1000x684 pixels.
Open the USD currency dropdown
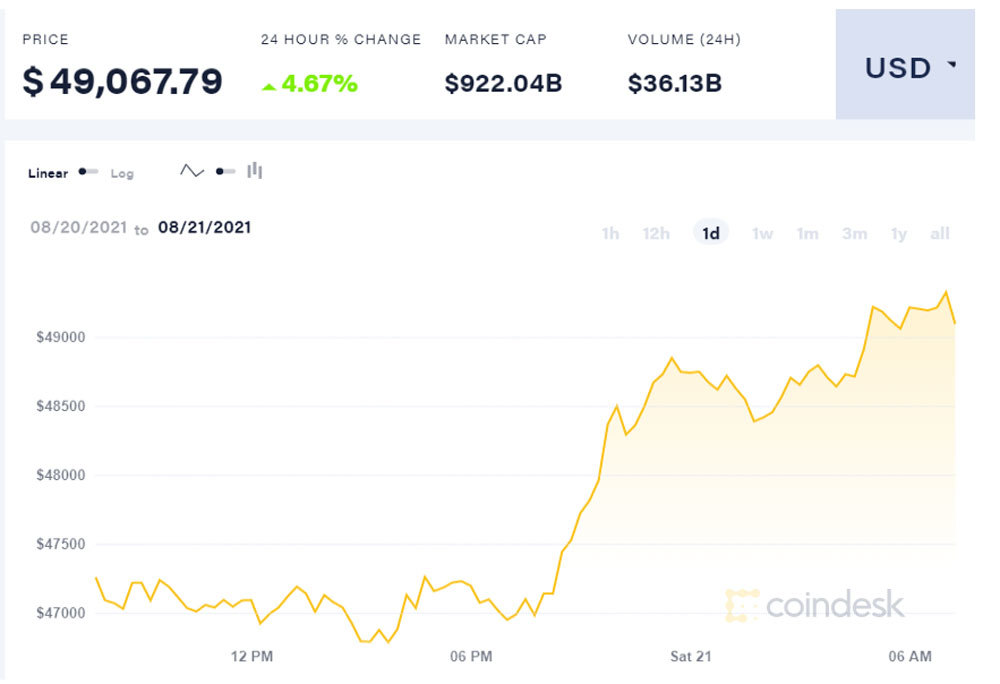[x=905, y=67]
